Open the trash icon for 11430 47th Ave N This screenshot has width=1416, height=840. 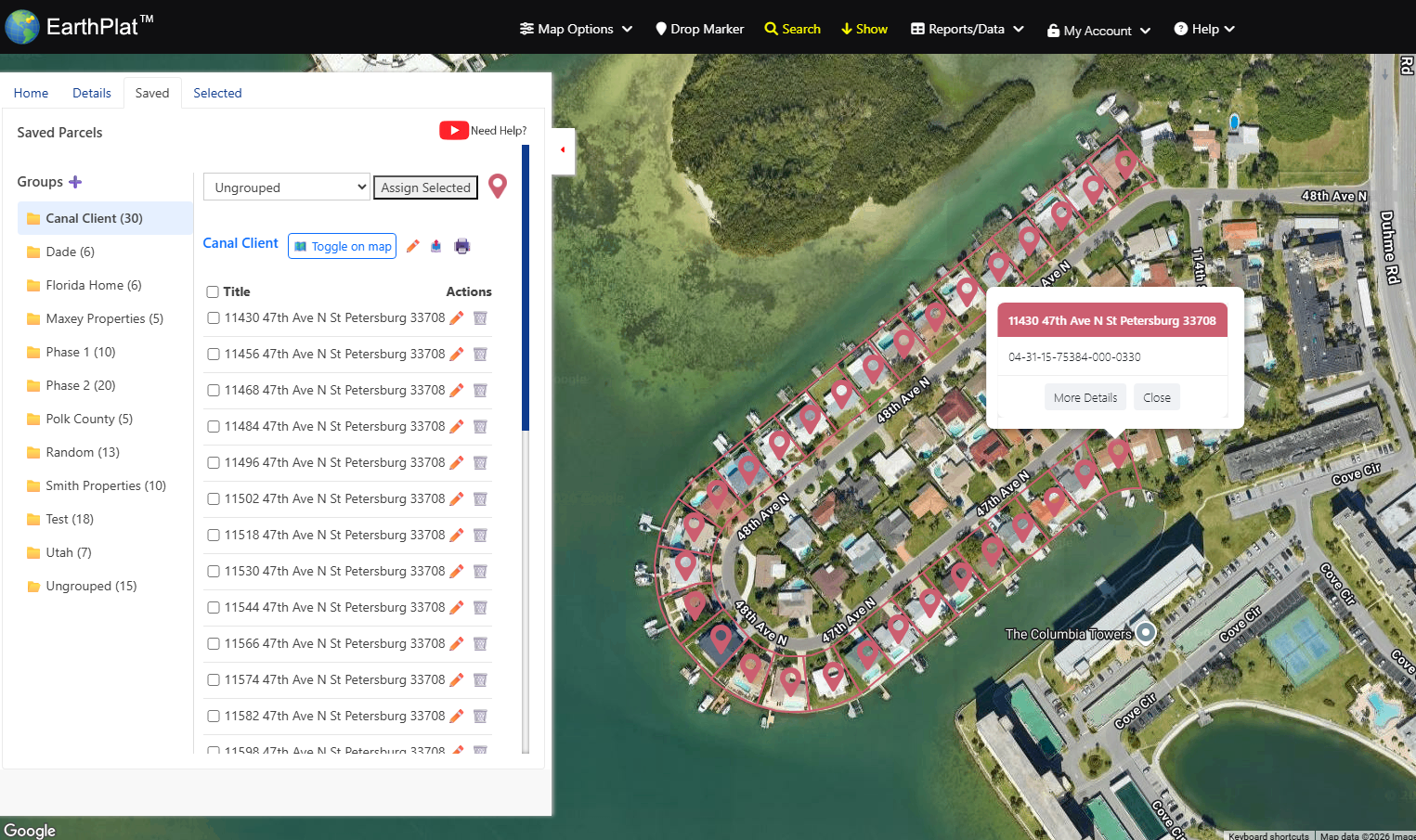pyautogui.click(x=480, y=317)
